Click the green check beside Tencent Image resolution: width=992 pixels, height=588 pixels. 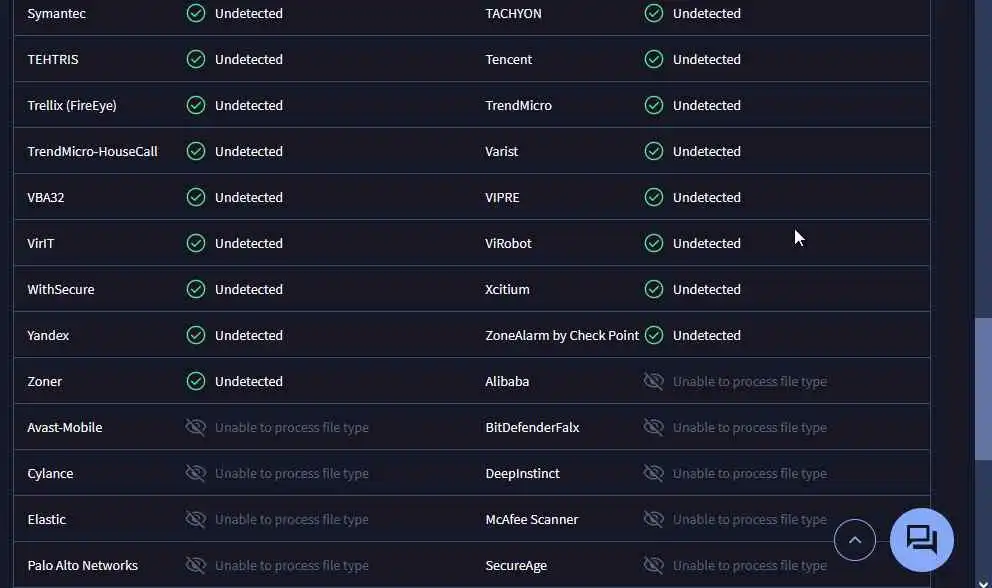(654, 59)
